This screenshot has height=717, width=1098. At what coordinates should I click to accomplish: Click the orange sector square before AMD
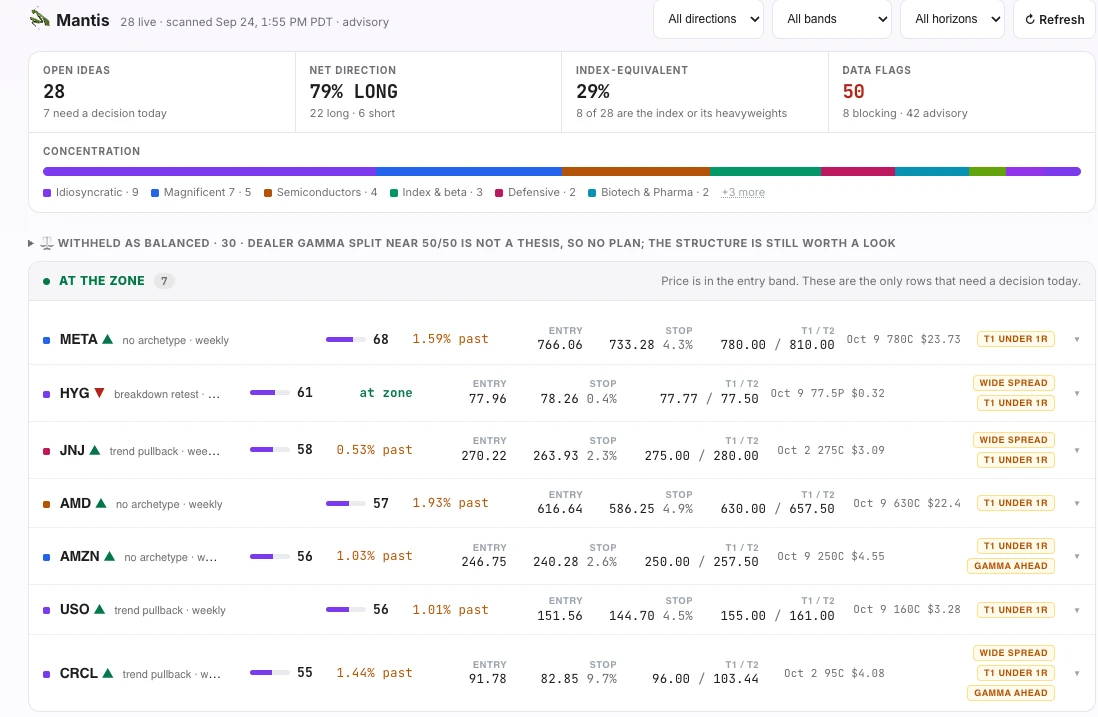coord(46,504)
